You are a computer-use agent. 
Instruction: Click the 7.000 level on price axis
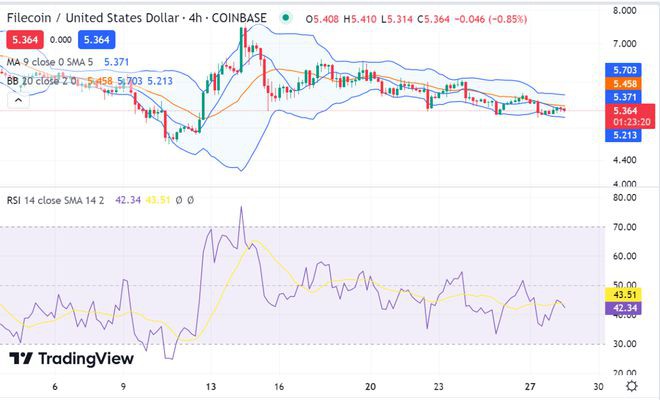pos(624,44)
